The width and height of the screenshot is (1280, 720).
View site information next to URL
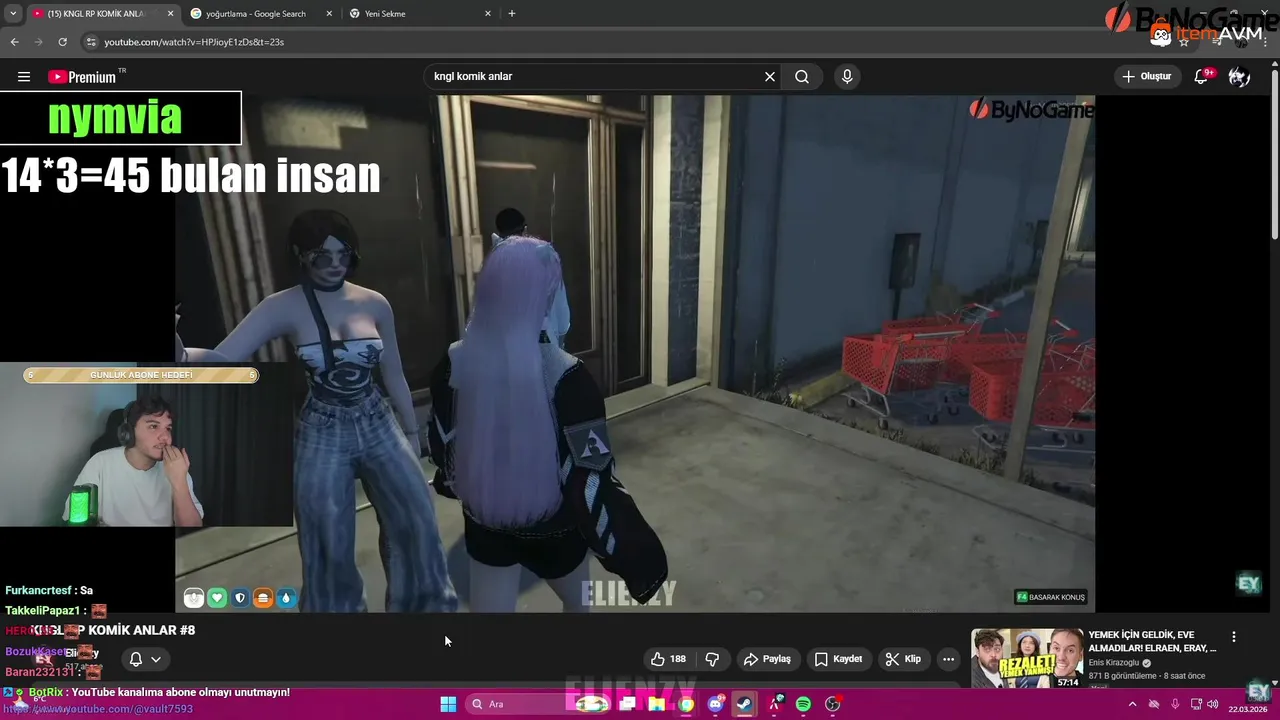point(91,42)
